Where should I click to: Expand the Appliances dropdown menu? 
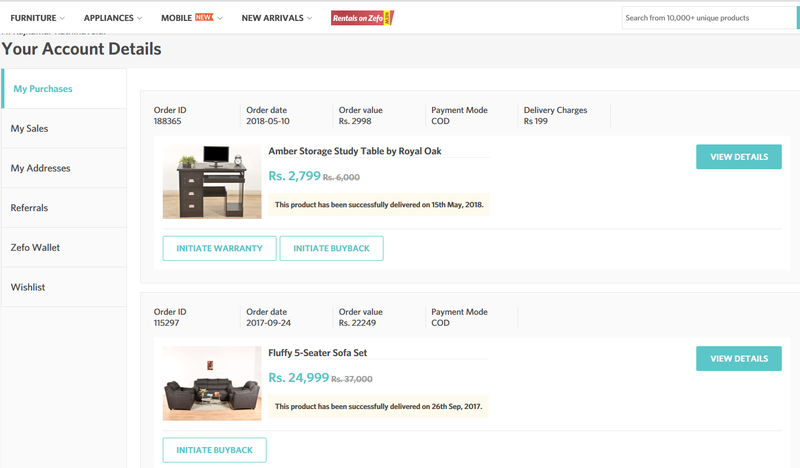tap(113, 18)
